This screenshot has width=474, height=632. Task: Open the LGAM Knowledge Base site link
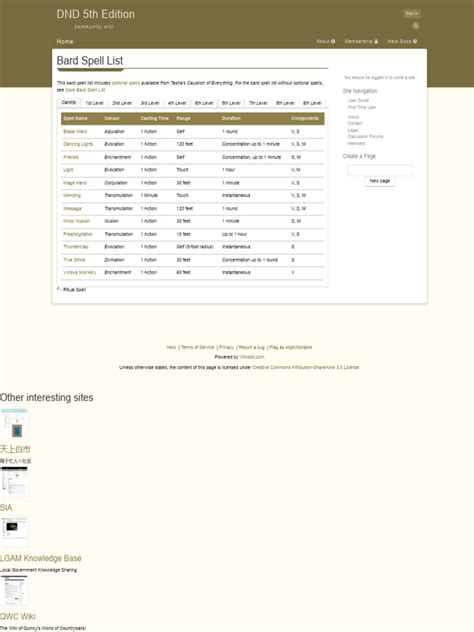(41, 558)
